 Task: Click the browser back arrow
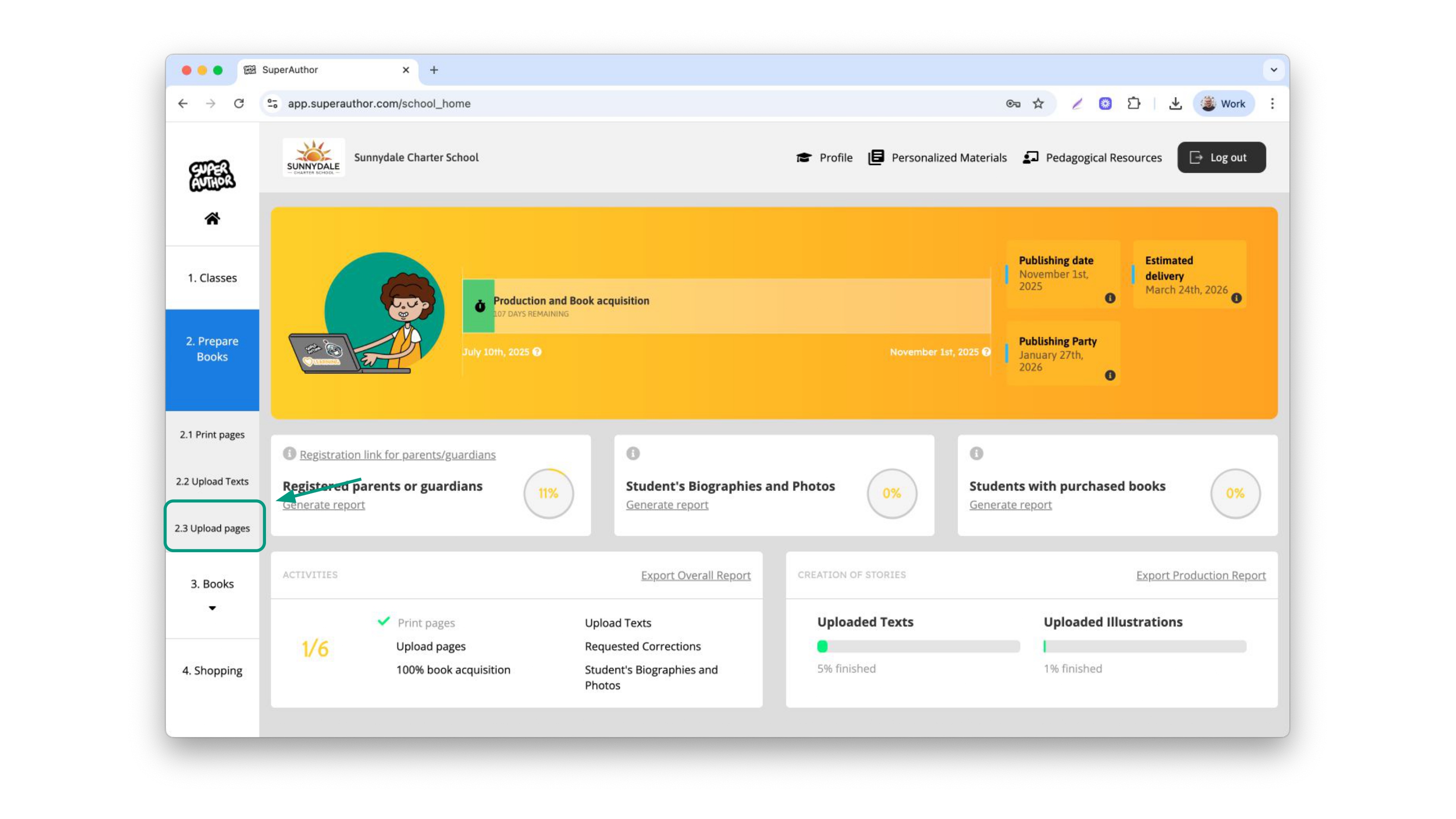tap(182, 103)
